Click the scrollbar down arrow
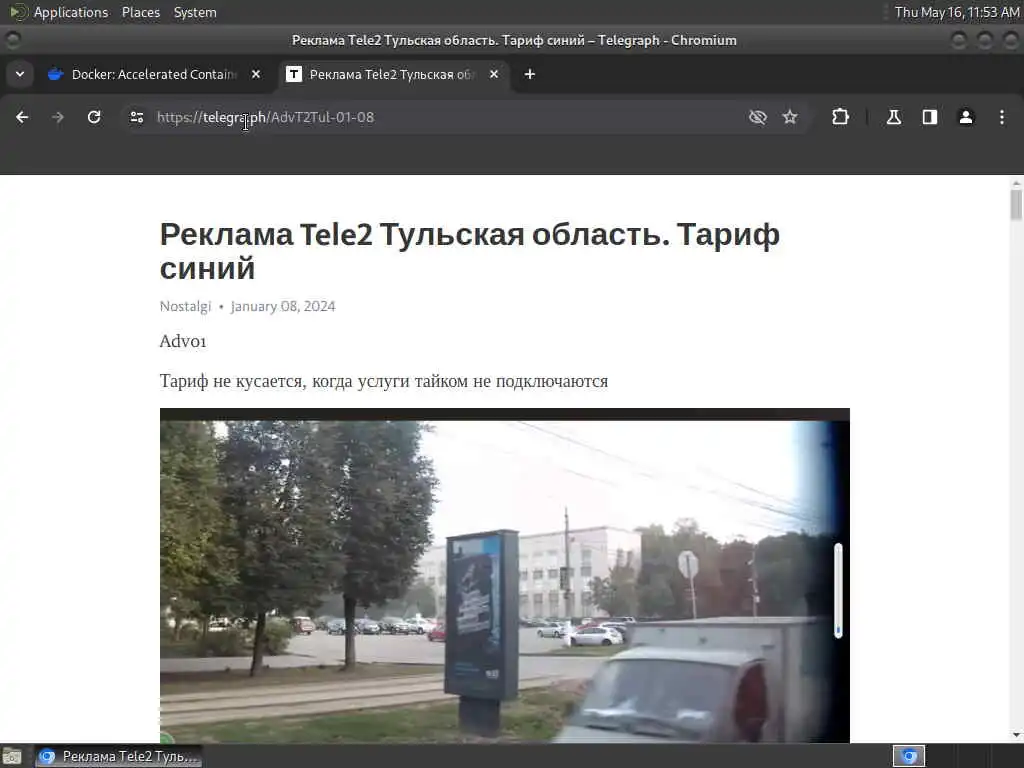The image size is (1024, 768). click(1016, 735)
